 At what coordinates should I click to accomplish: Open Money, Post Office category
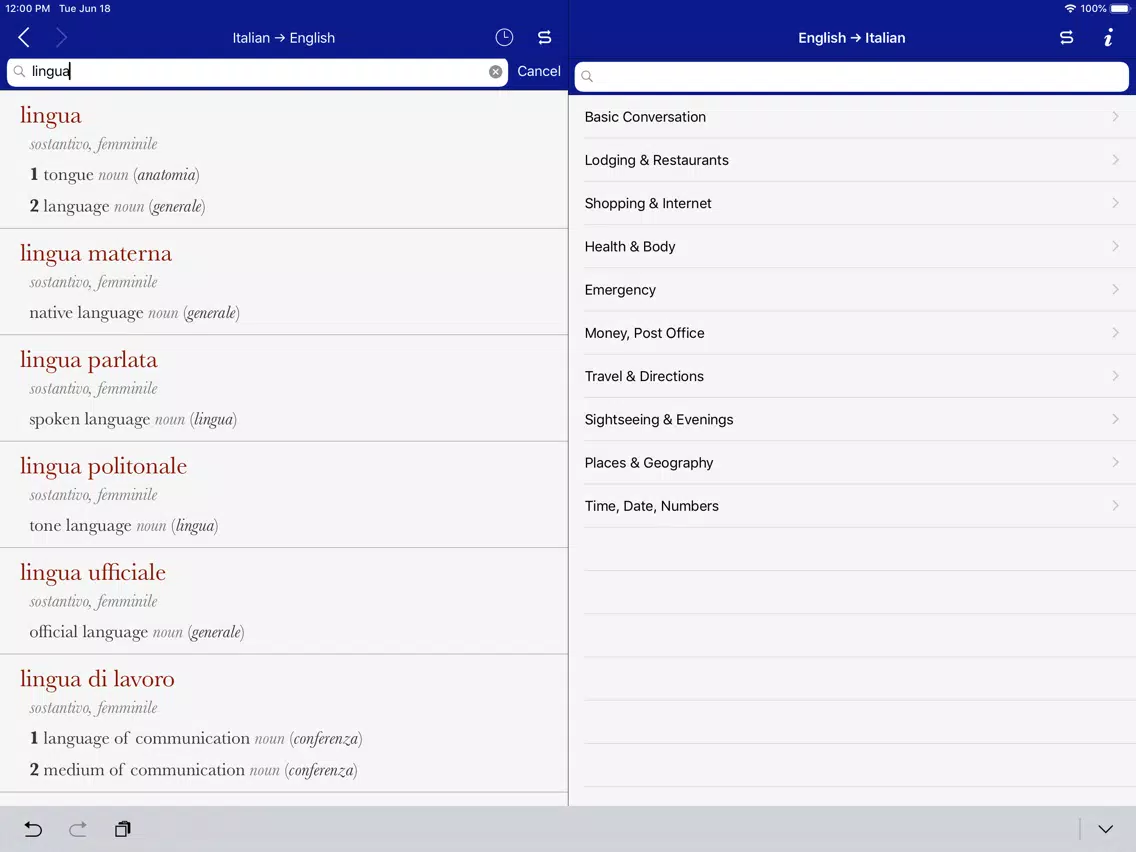[x=852, y=333]
